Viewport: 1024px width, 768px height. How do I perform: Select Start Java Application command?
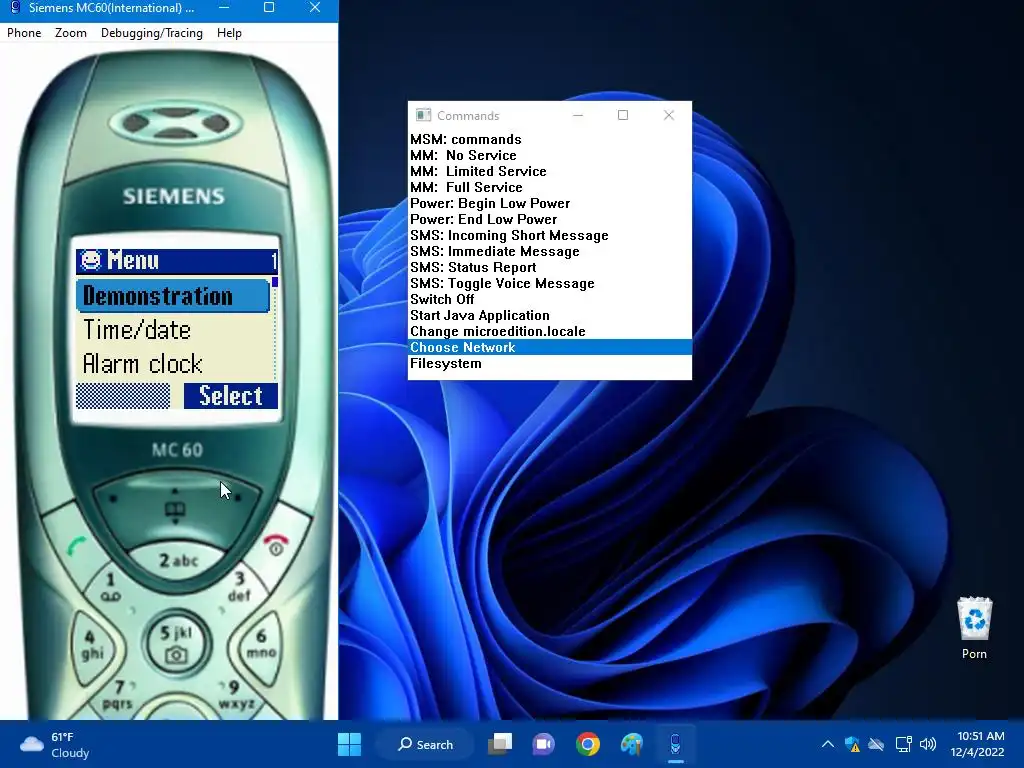coord(550,315)
